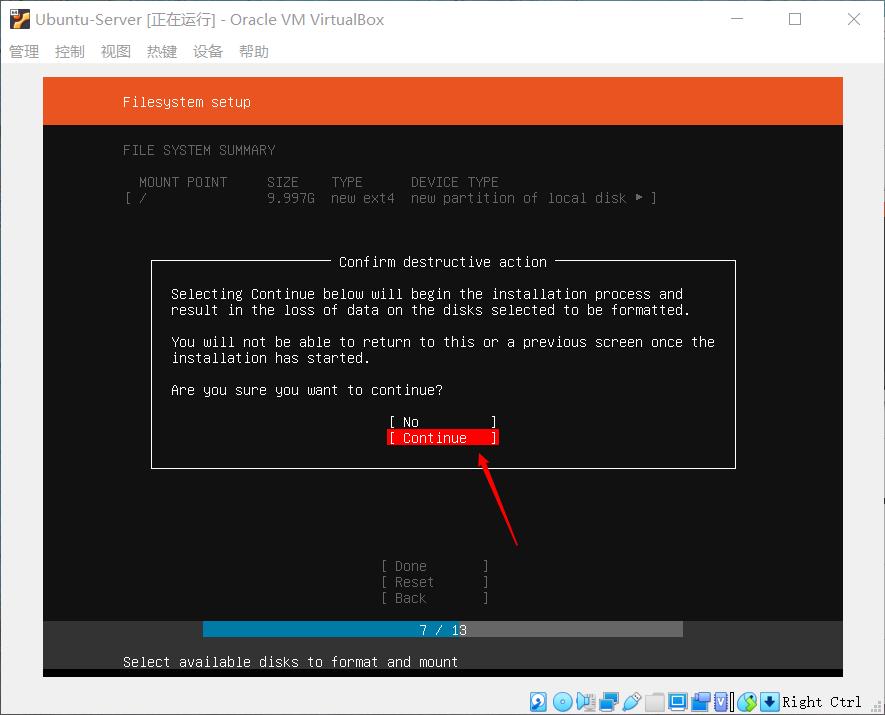This screenshot has height=715, width=885.
Task: Open the 设备 (Devices) menu
Action: click(208, 51)
